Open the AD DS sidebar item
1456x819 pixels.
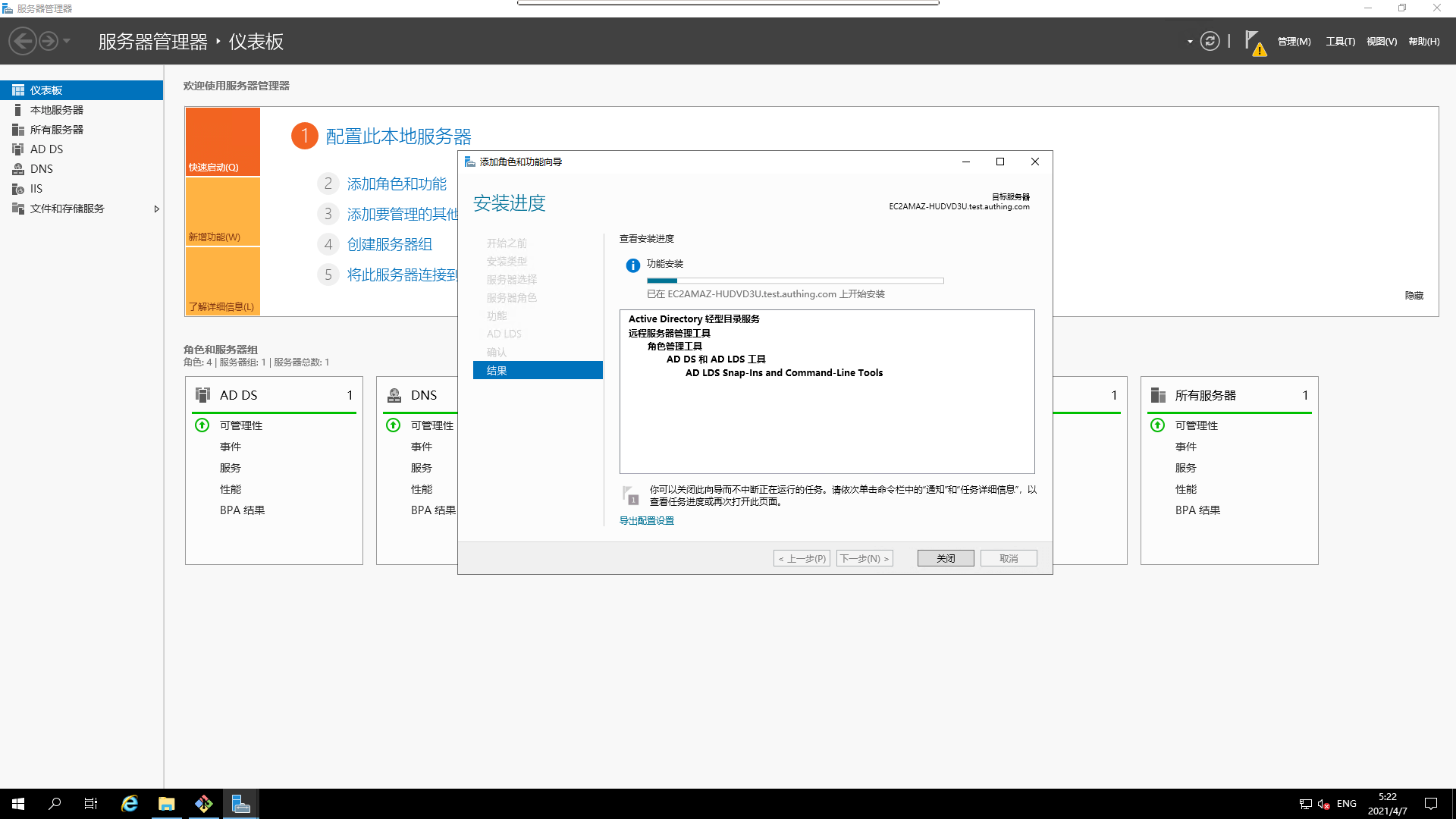pos(46,149)
